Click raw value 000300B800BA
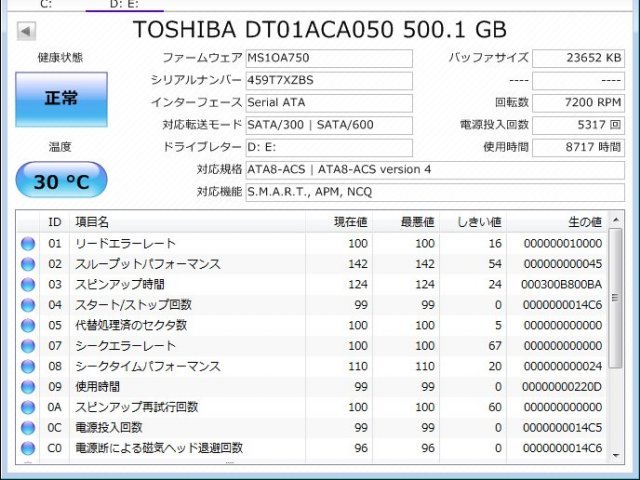 pos(561,284)
